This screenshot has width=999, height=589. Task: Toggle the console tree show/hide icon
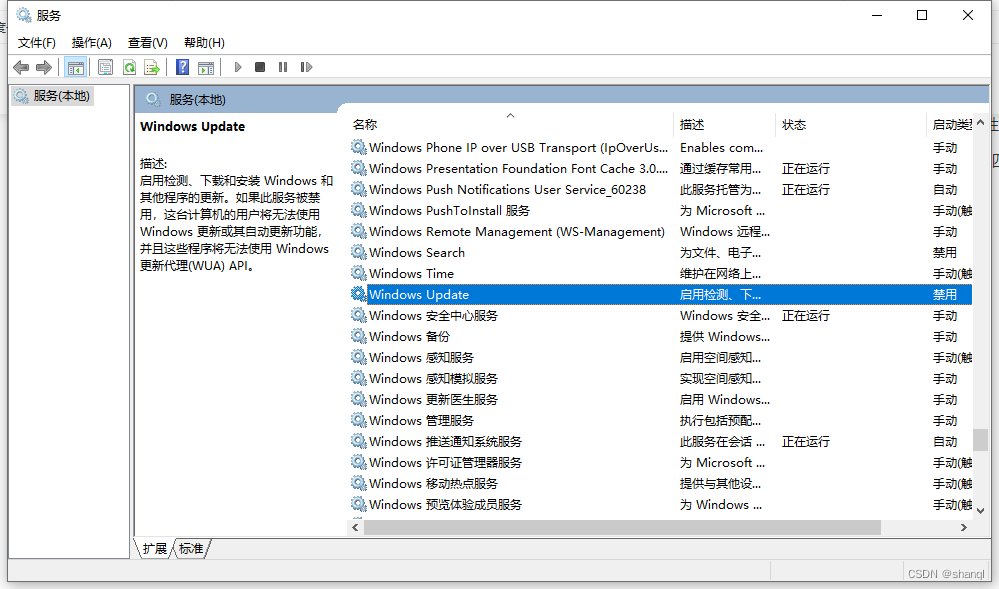click(76, 67)
